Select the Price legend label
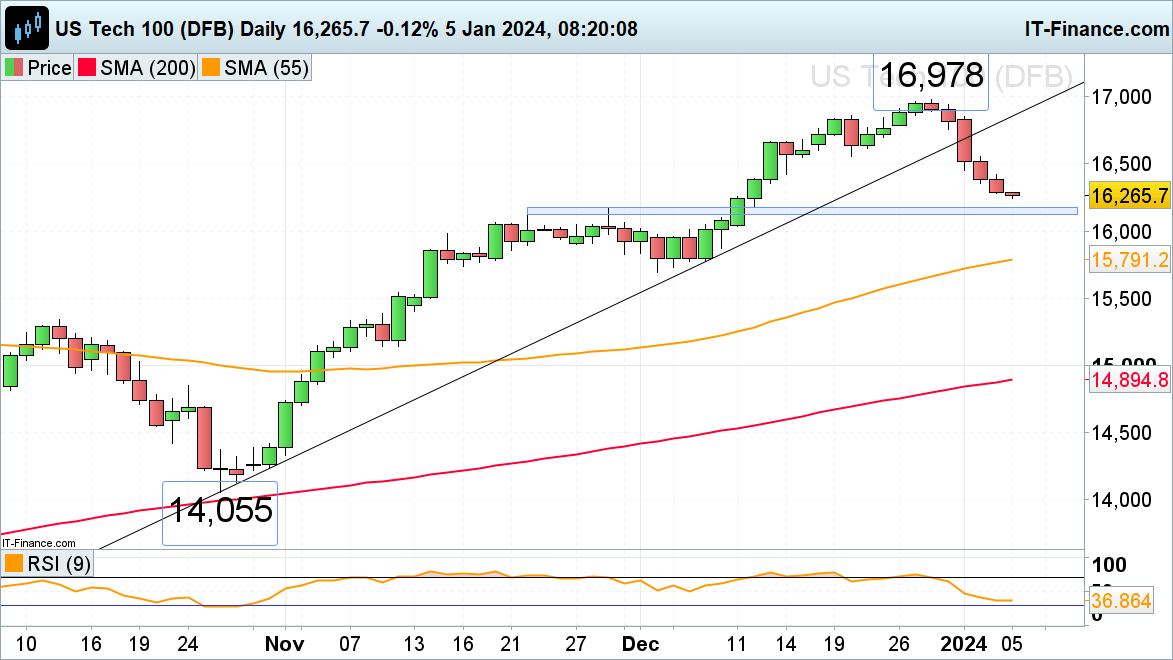 coord(49,68)
